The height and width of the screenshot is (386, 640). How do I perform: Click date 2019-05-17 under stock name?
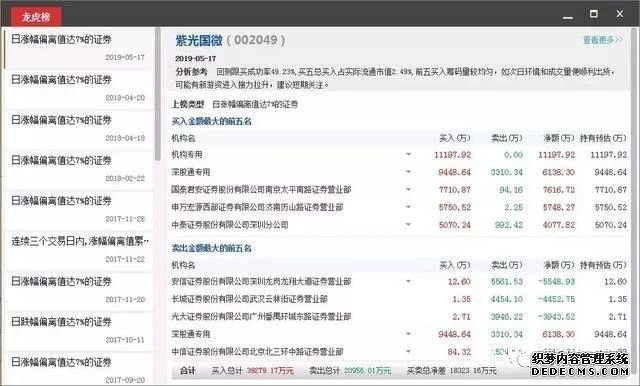196,59
